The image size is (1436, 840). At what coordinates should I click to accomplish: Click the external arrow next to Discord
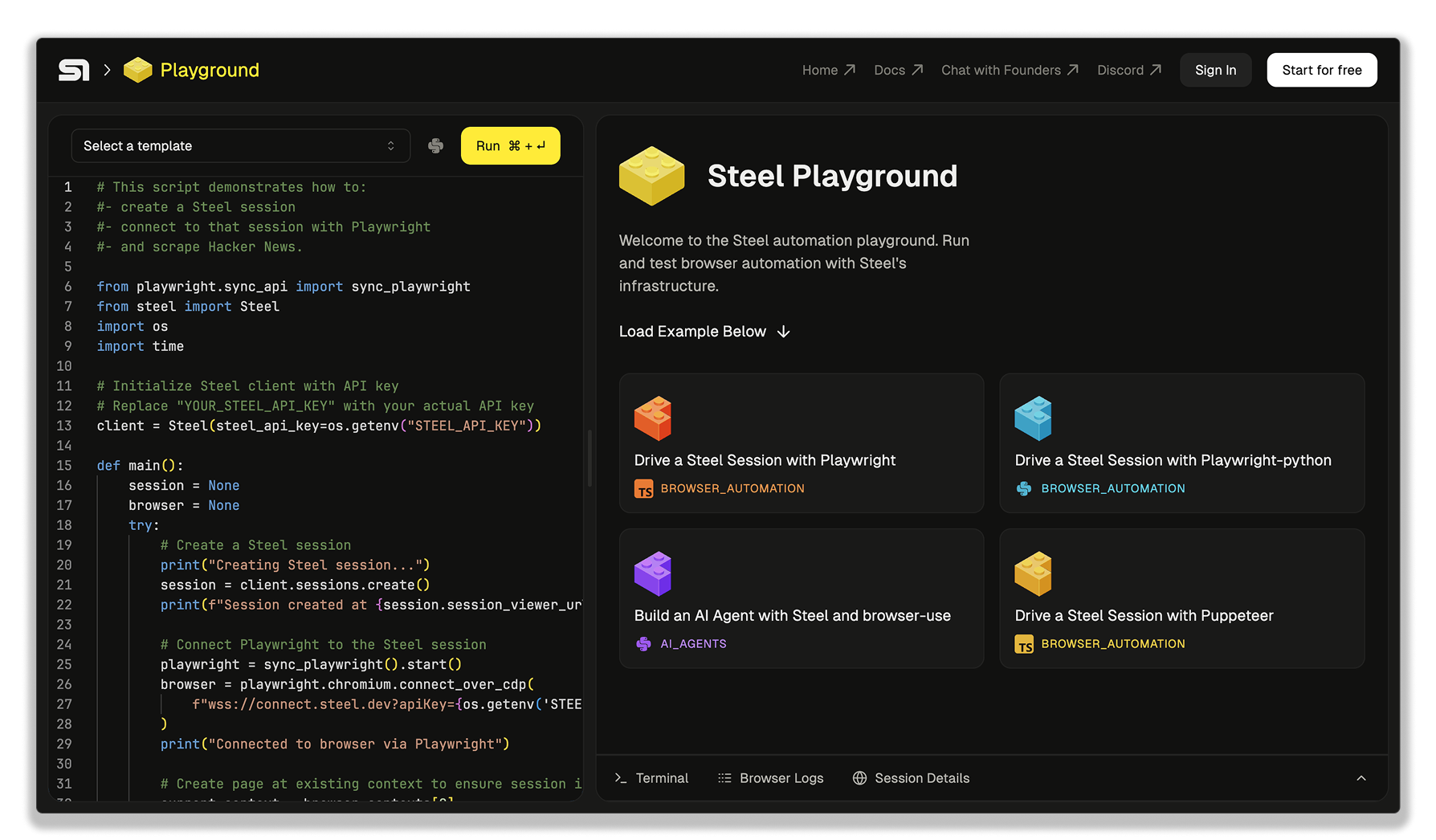1156,70
